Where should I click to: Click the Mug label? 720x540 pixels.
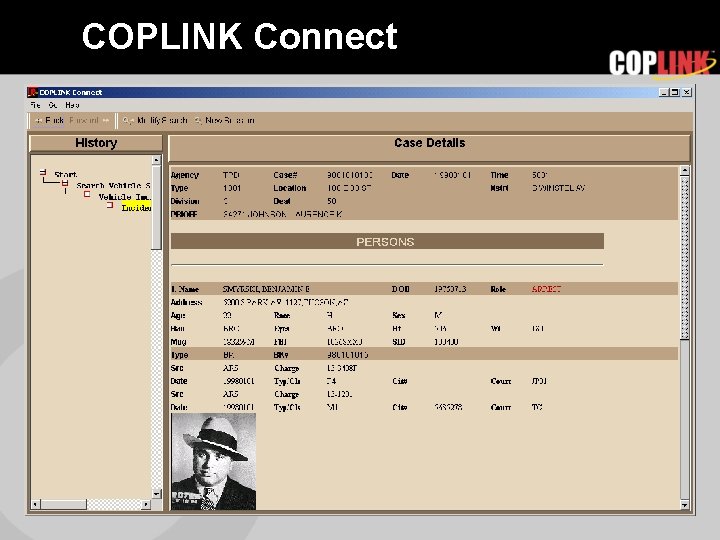[x=178, y=342]
